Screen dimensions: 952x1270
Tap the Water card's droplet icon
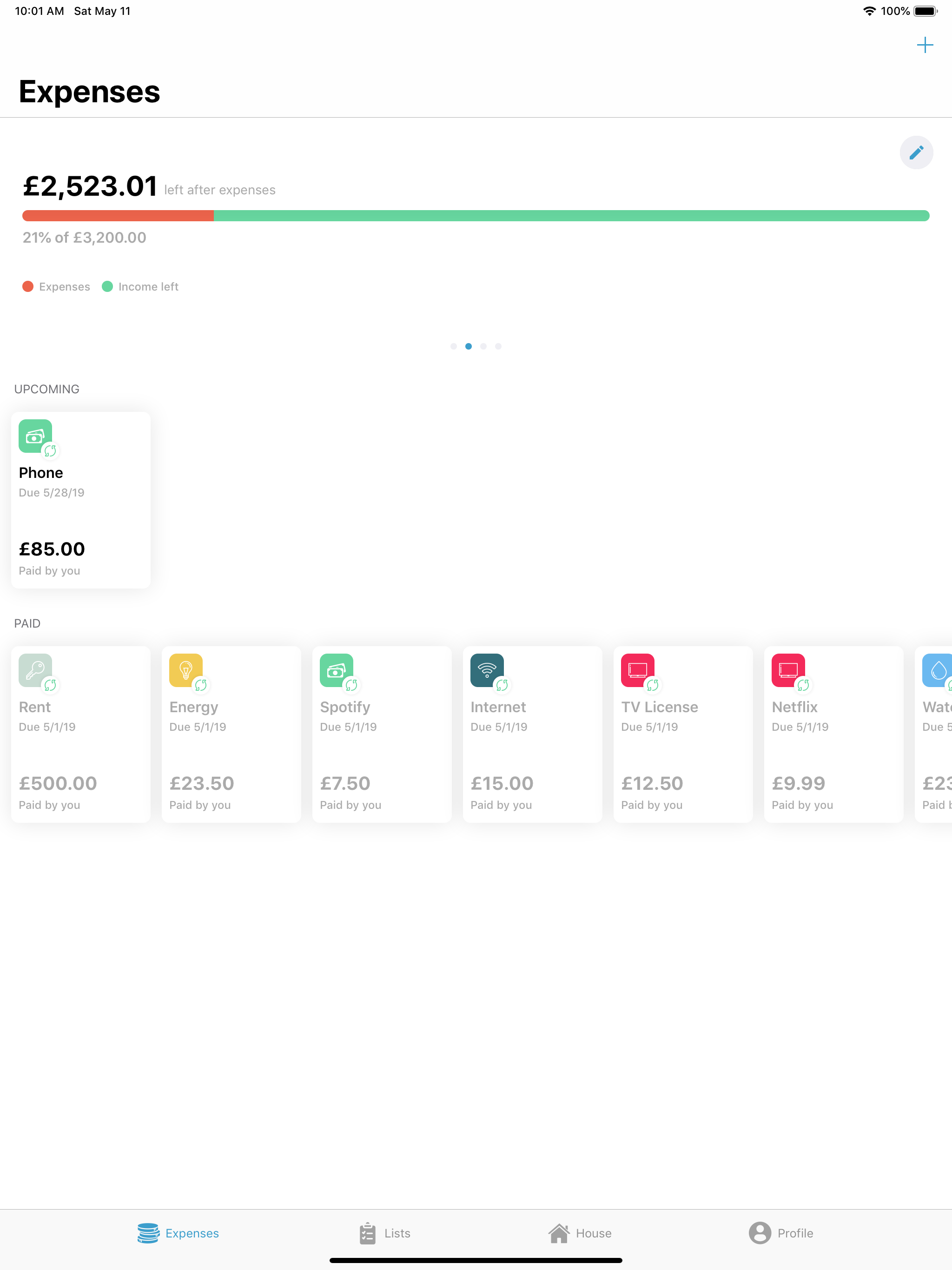pos(937,671)
